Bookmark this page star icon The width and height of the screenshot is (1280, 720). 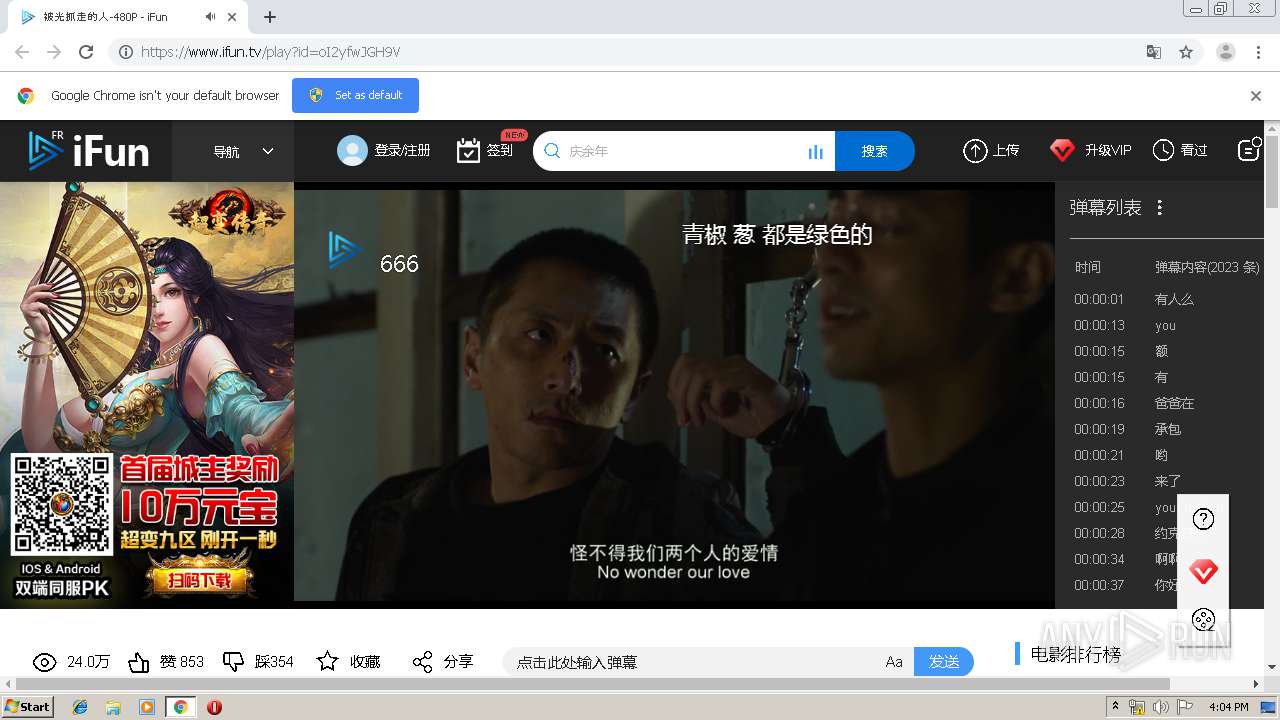point(1186,52)
